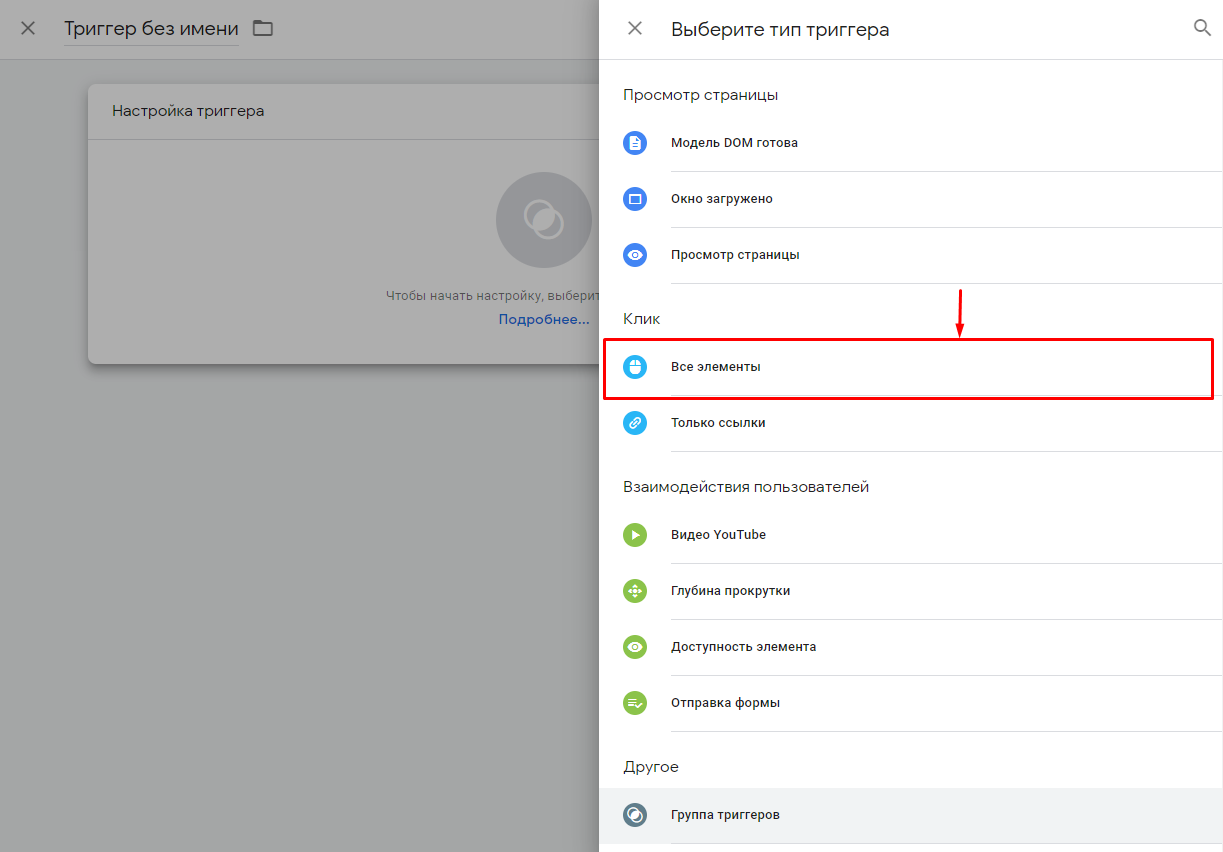Screen dimensions: 1223x852
Task: Click the Только ссылки link icon
Action: click(x=635, y=423)
